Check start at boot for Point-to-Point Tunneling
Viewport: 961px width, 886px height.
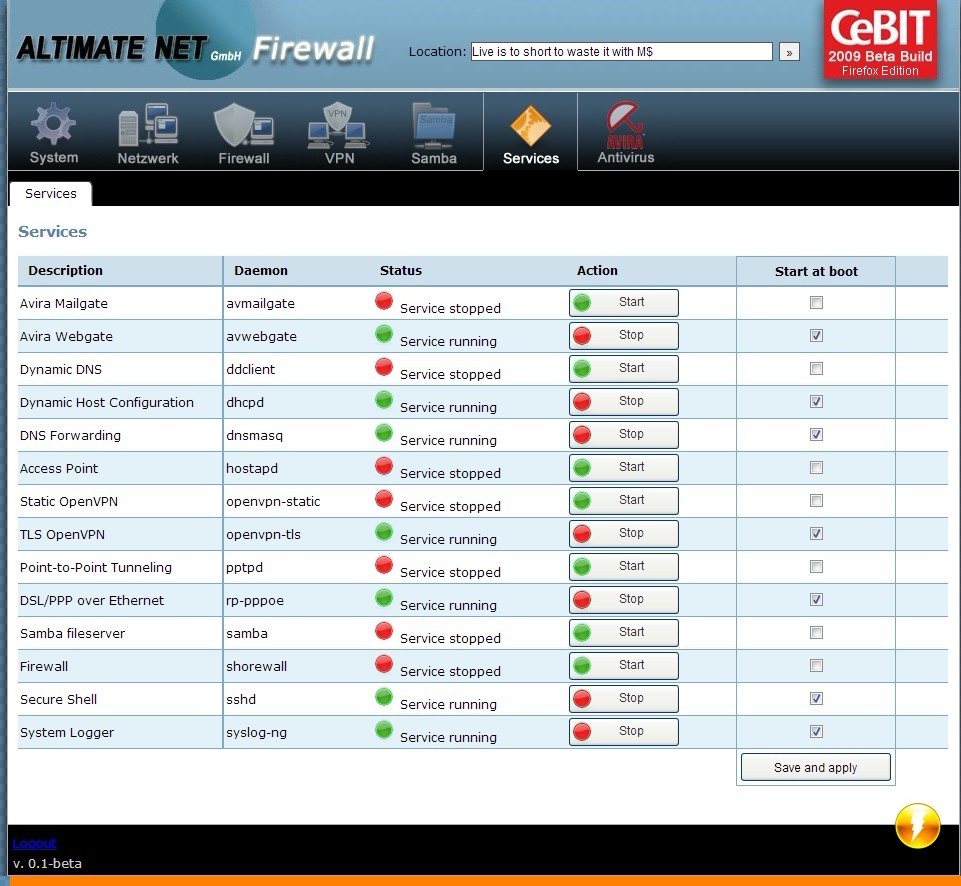816,567
